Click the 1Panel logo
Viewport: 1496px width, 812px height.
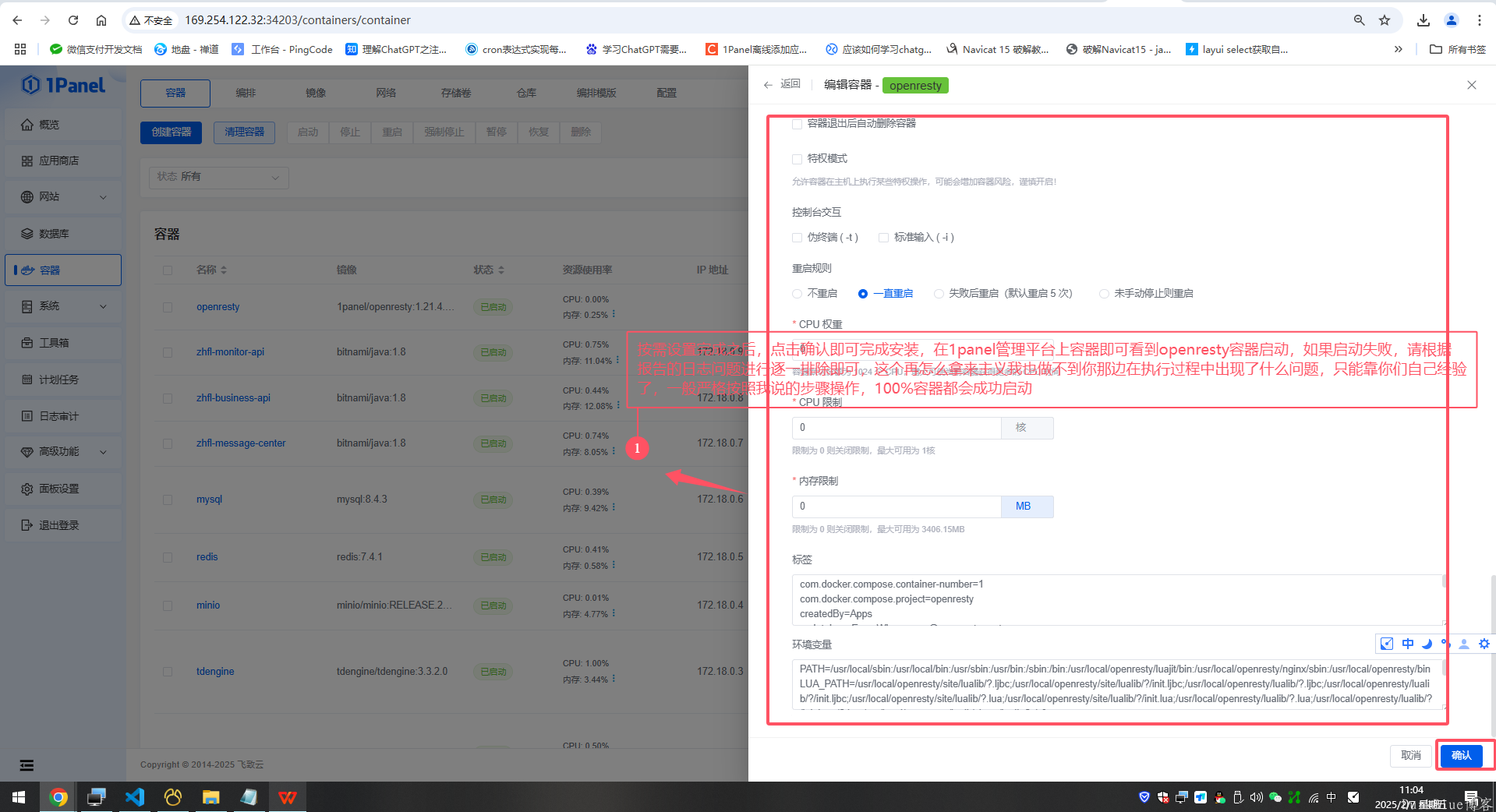64,85
